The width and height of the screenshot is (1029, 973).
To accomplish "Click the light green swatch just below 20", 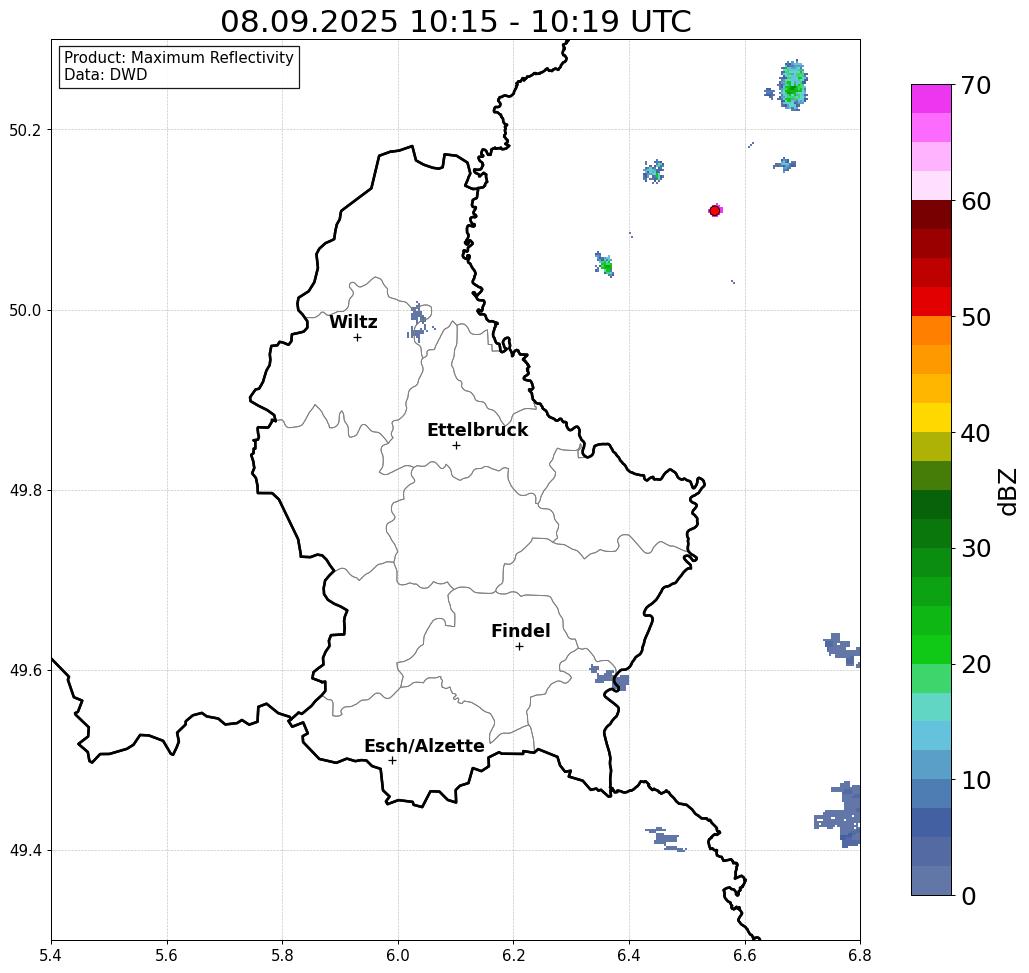I will (931, 678).
